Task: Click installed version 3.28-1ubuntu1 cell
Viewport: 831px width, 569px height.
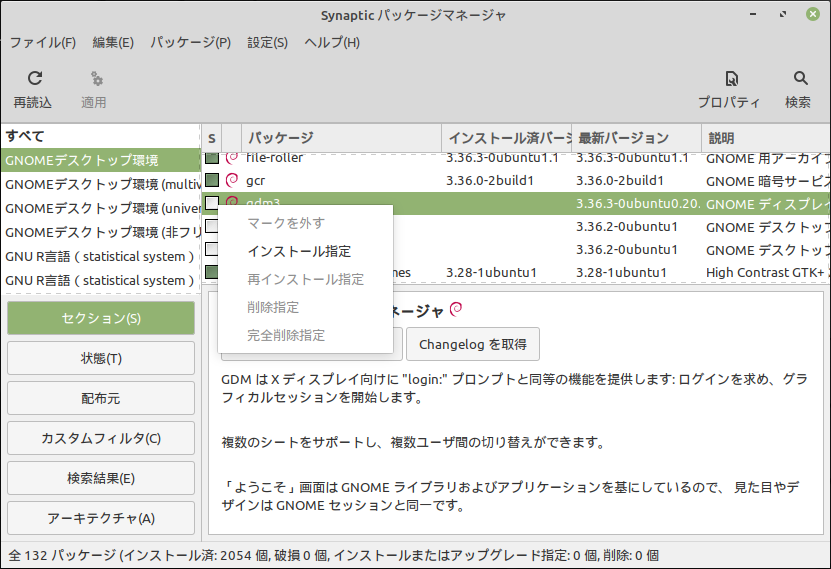Action: (491, 272)
